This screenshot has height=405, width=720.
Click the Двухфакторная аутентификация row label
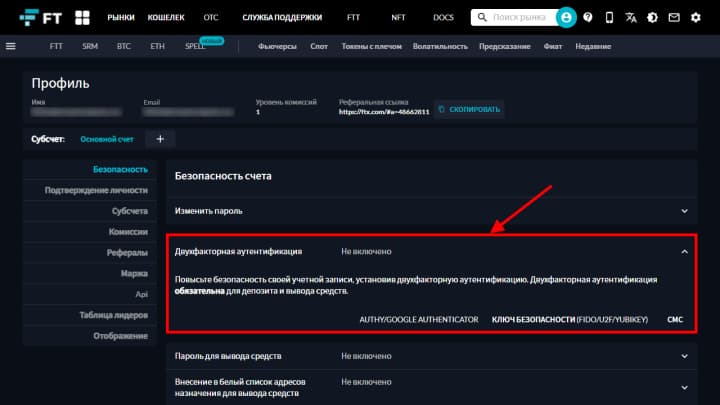point(238,251)
